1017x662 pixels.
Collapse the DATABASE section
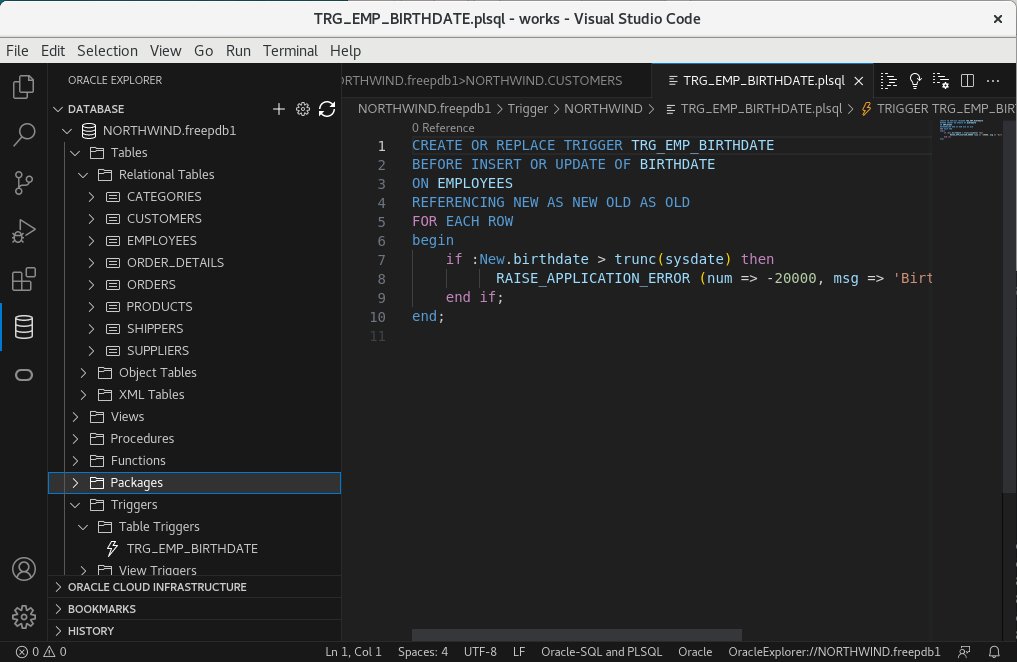coord(58,109)
